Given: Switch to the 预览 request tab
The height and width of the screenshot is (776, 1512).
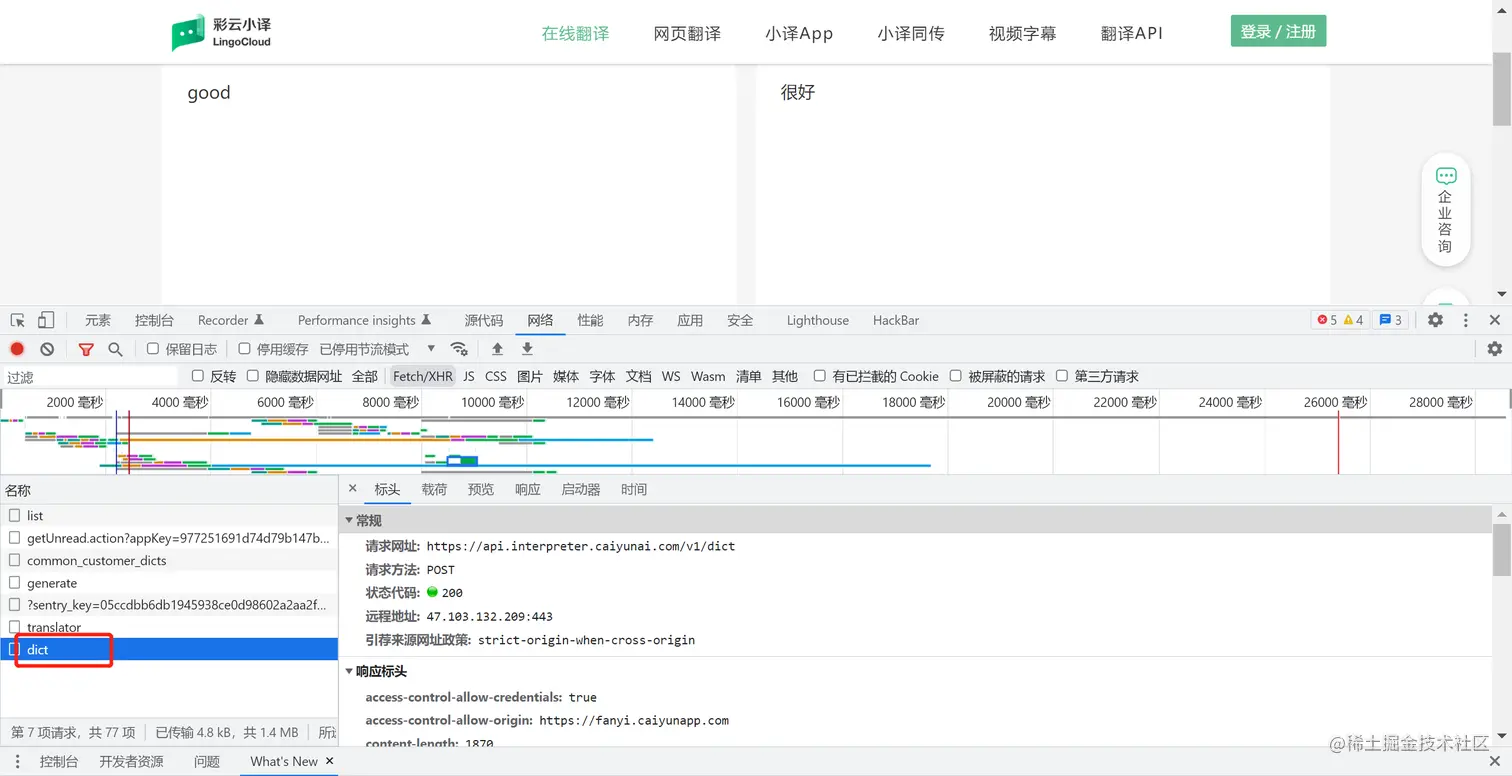Looking at the screenshot, I should coord(481,489).
